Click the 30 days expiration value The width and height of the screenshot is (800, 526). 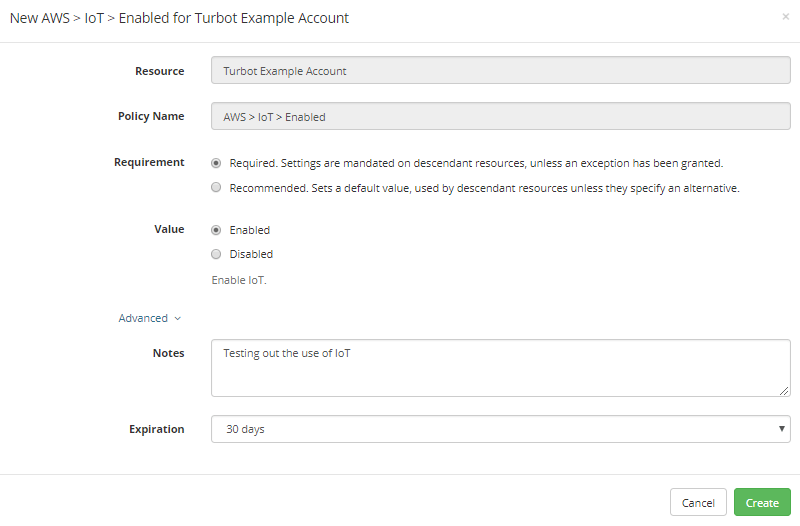(x=245, y=429)
